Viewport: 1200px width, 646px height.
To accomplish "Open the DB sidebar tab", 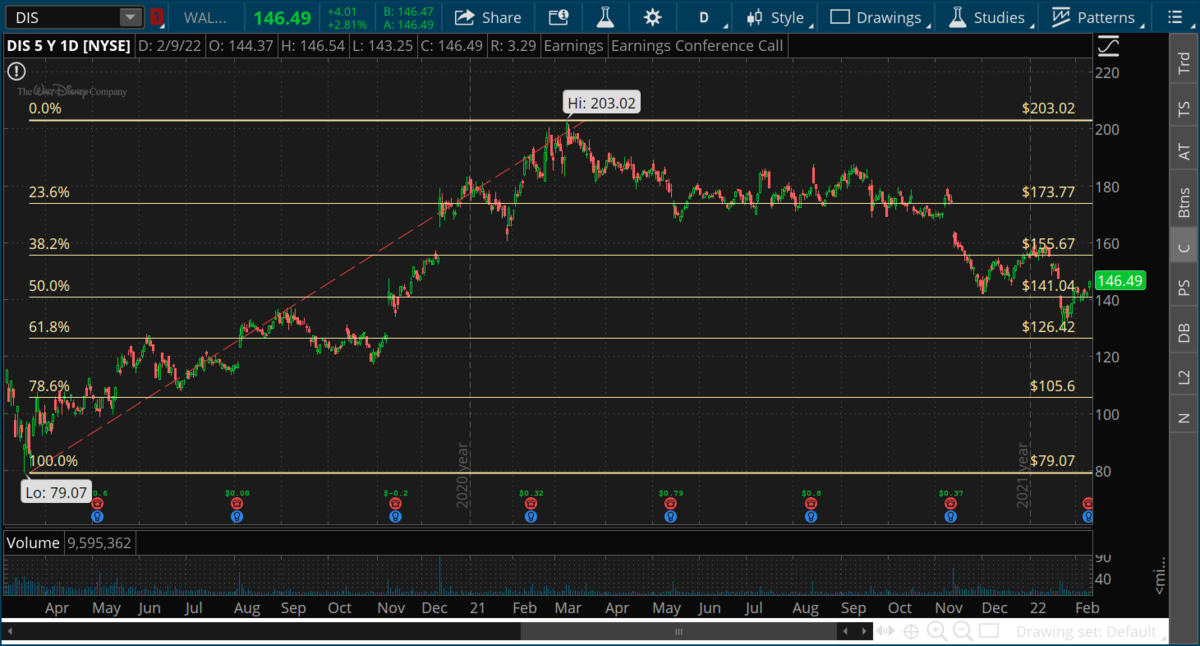I will (1184, 333).
